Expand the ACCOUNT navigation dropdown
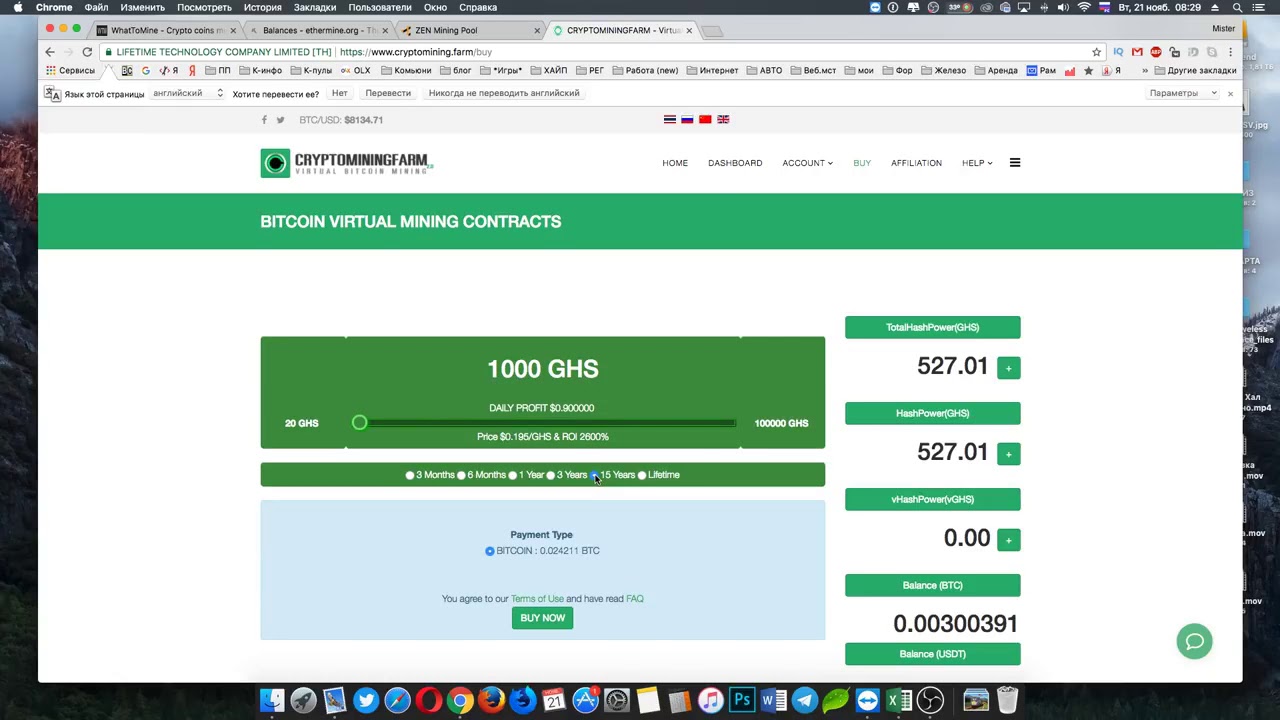This screenshot has width=1280, height=720. pyautogui.click(x=807, y=163)
